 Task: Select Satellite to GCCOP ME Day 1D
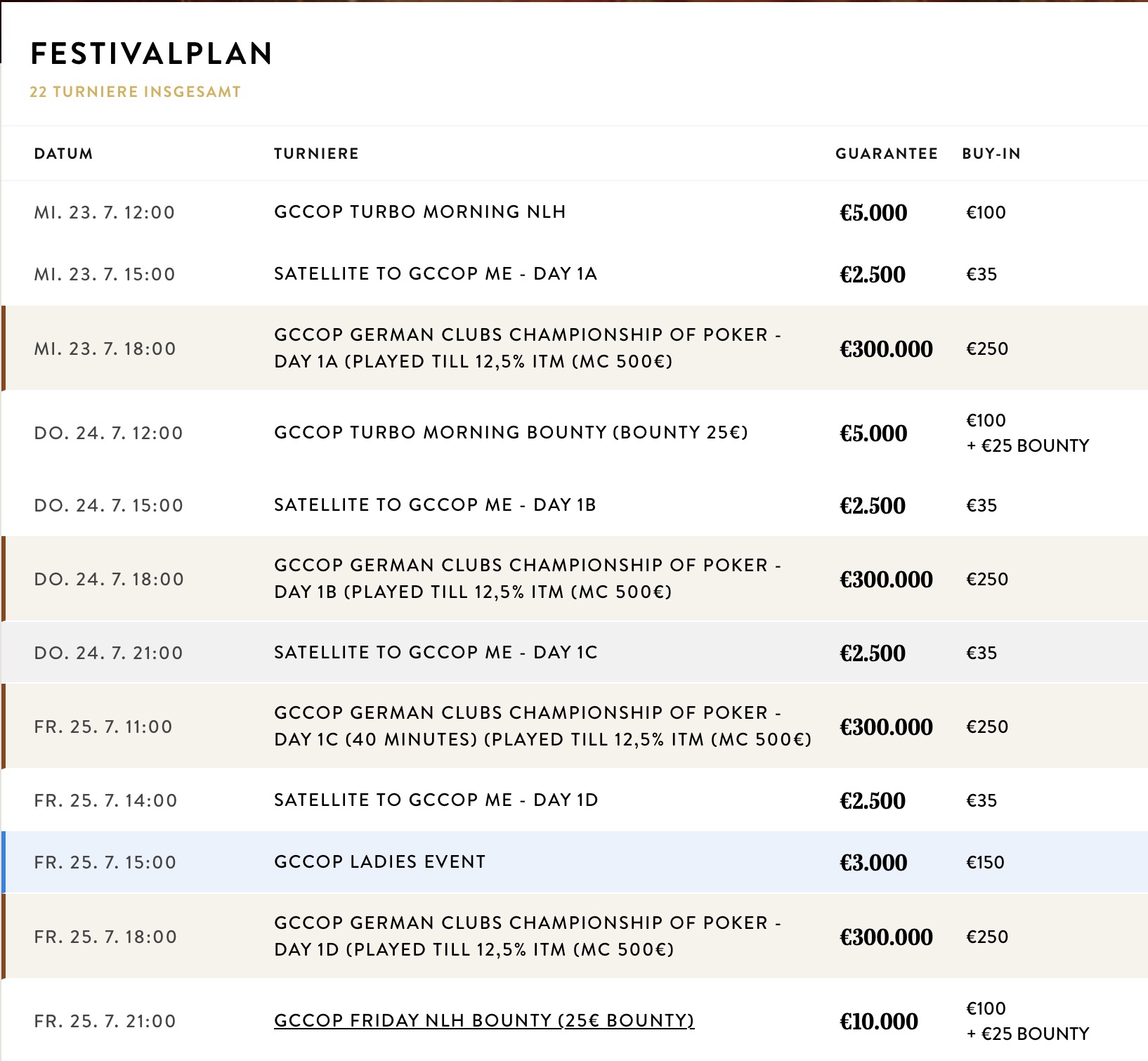(436, 800)
